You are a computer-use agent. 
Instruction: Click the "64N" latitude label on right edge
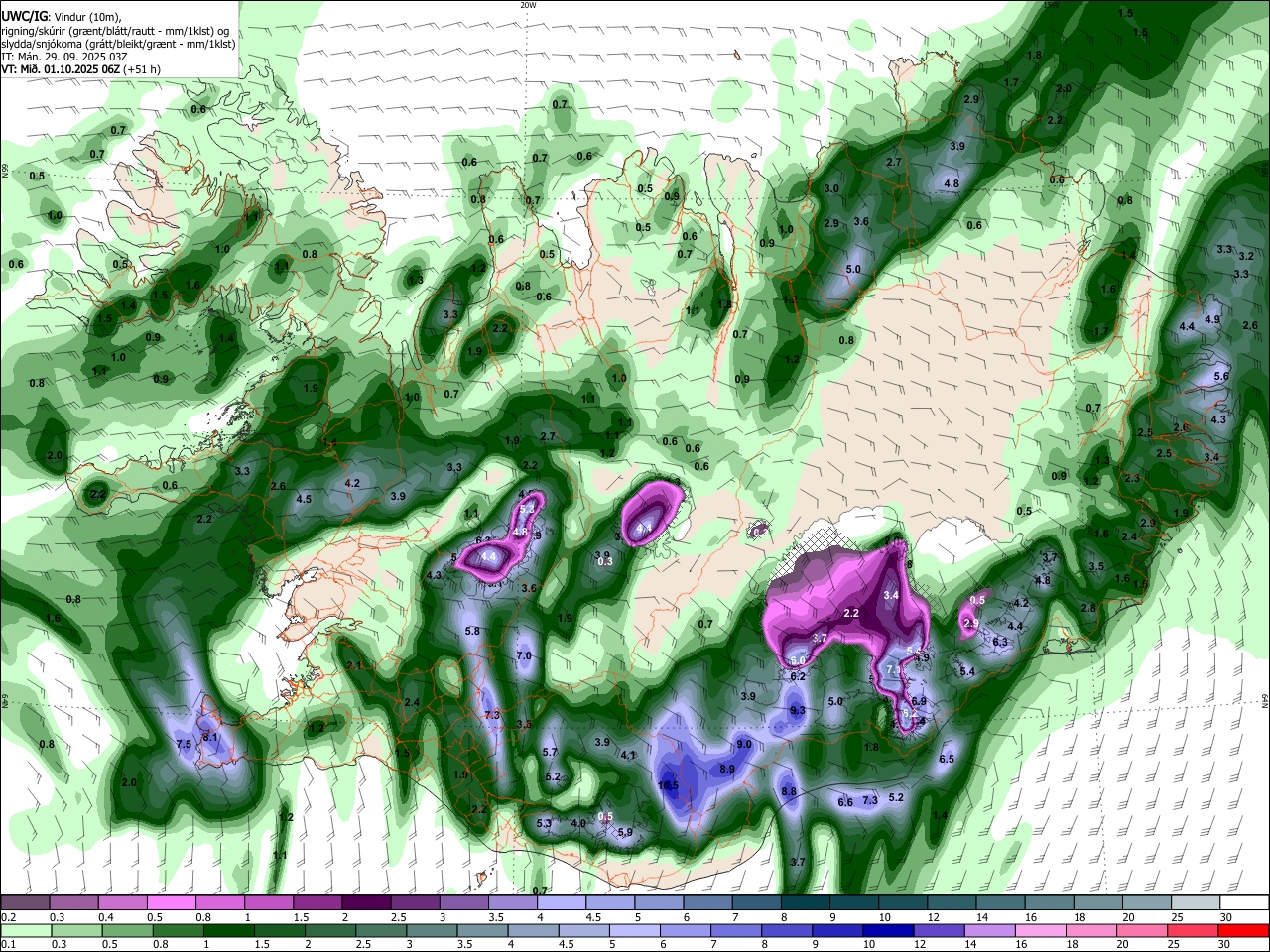coord(1265,701)
